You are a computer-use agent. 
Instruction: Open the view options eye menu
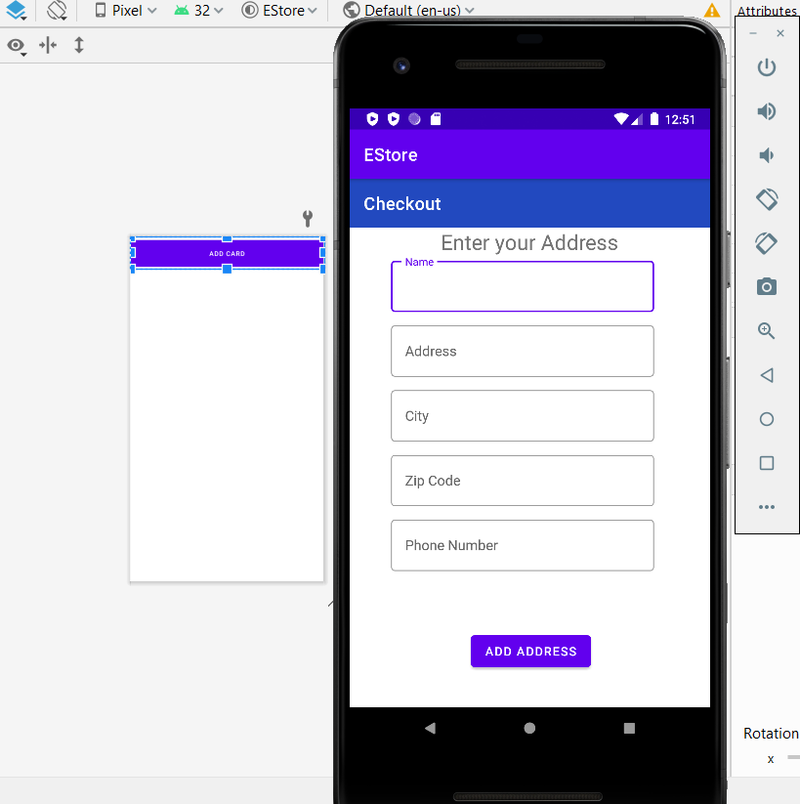(16, 46)
